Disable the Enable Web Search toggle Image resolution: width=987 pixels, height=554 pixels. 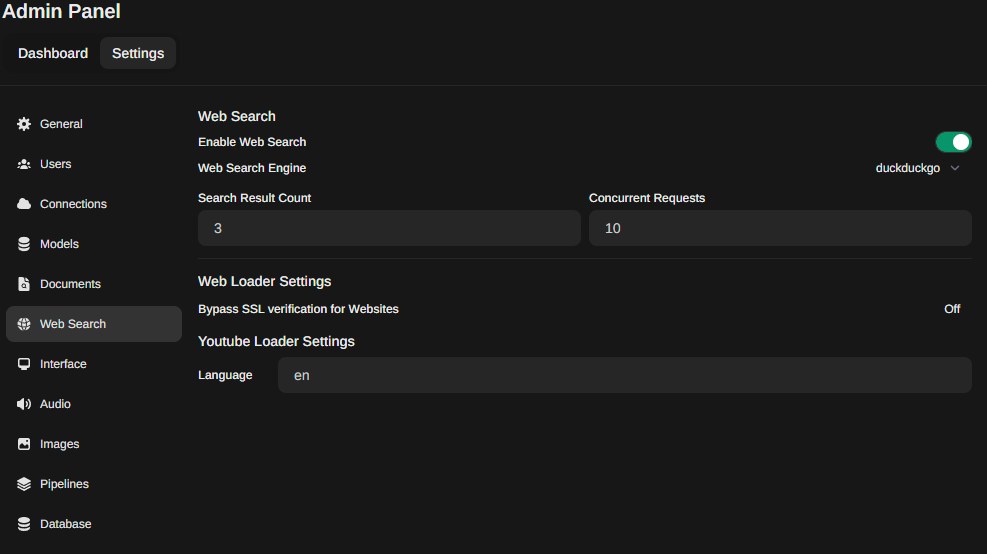tap(953, 142)
